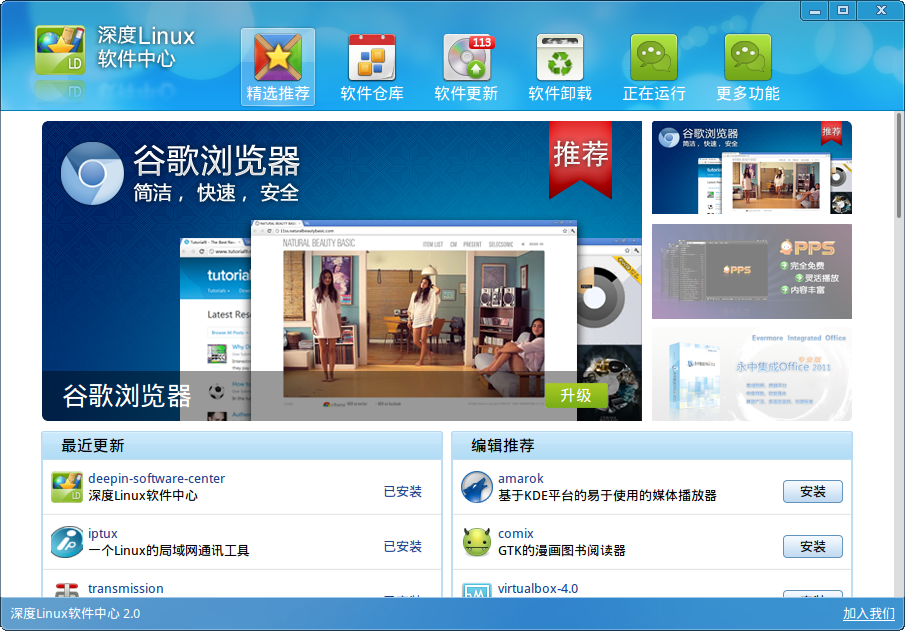This screenshot has height=631, width=905.
Task: Open 软件更新 tab with 113 badge
Action: click(x=466, y=67)
